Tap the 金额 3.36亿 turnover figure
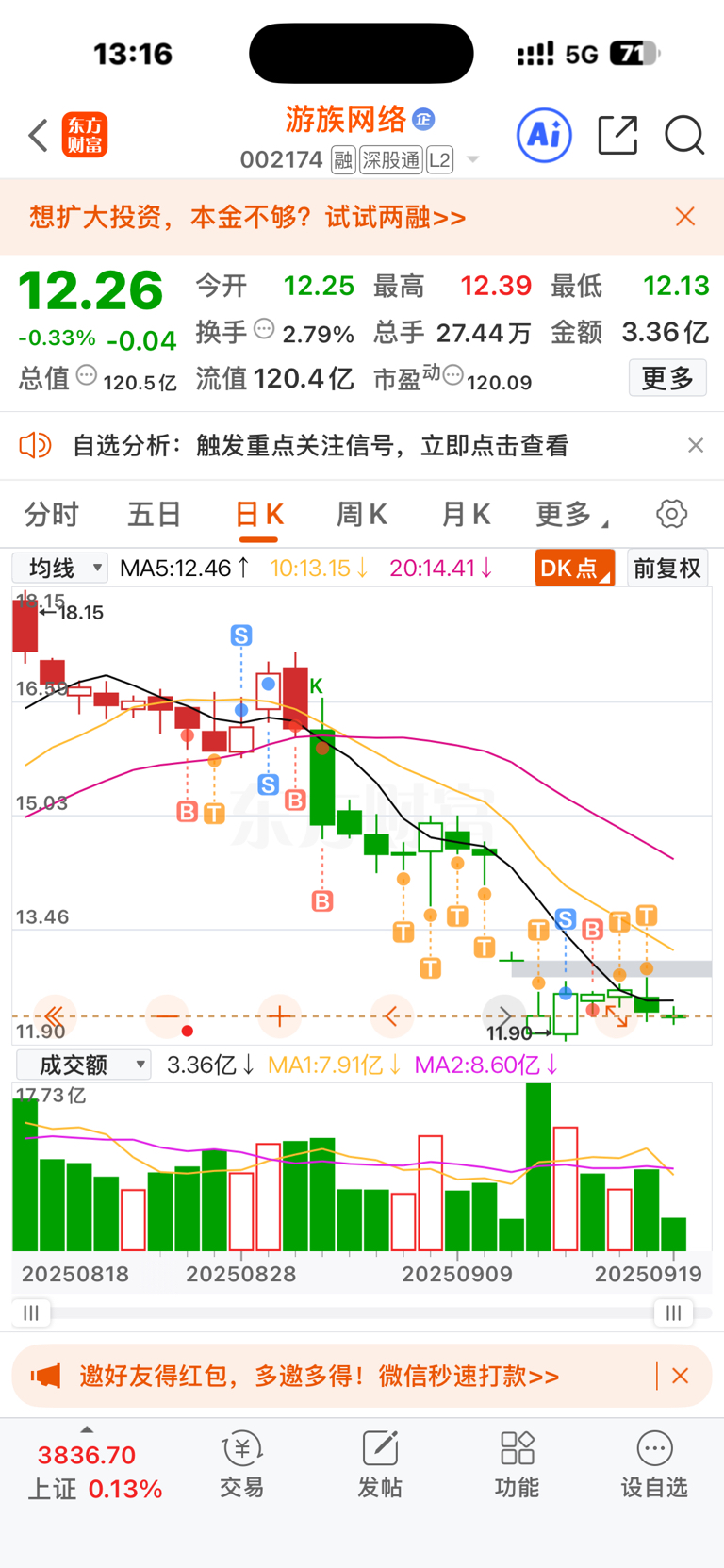The width and height of the screenshot is (724, 1568). [630, 332]
